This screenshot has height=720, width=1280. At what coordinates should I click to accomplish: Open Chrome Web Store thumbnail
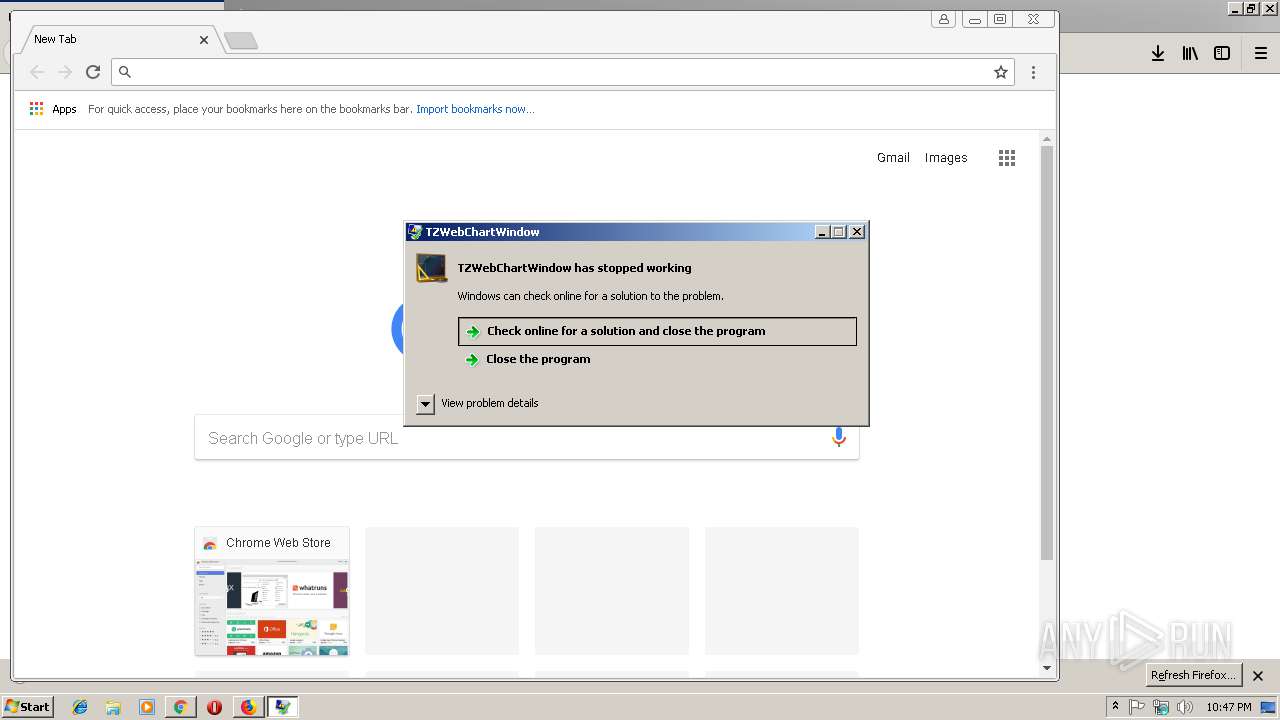coord(272,591)
